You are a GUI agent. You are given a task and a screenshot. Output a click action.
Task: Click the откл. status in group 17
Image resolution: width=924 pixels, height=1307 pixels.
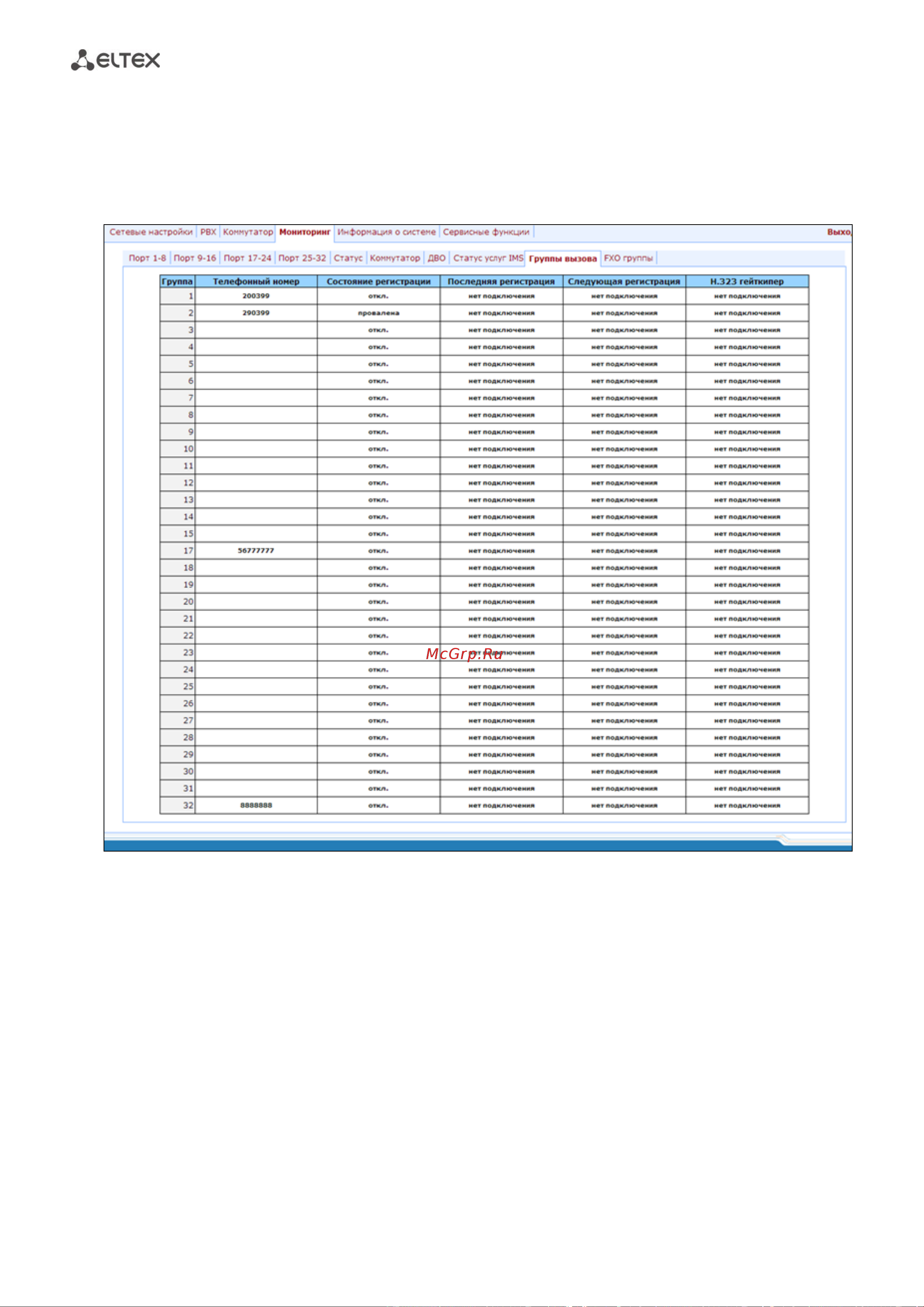tap(379, 551)
